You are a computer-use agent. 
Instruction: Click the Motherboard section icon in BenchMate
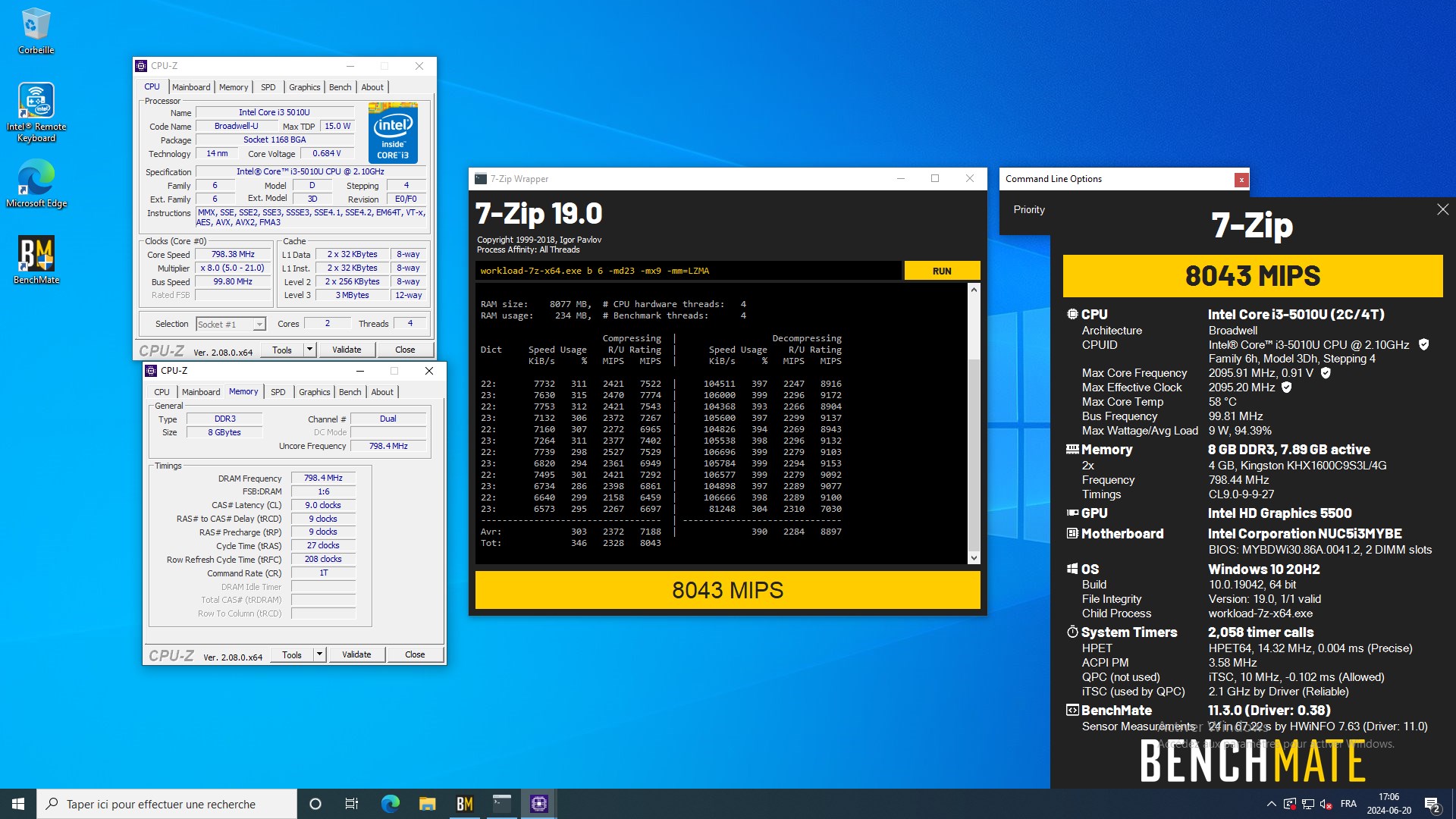coord(1072,533)
